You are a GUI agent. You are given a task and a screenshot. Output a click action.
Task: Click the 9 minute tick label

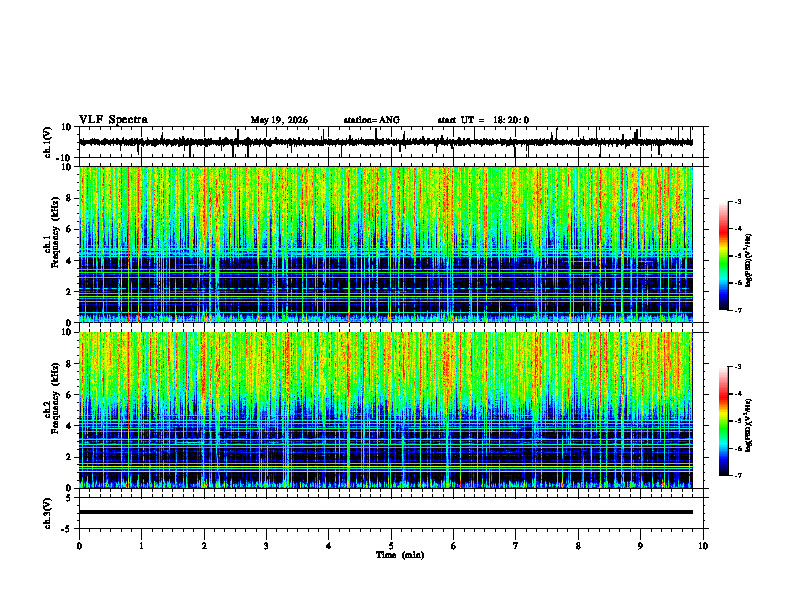[640, 546]
